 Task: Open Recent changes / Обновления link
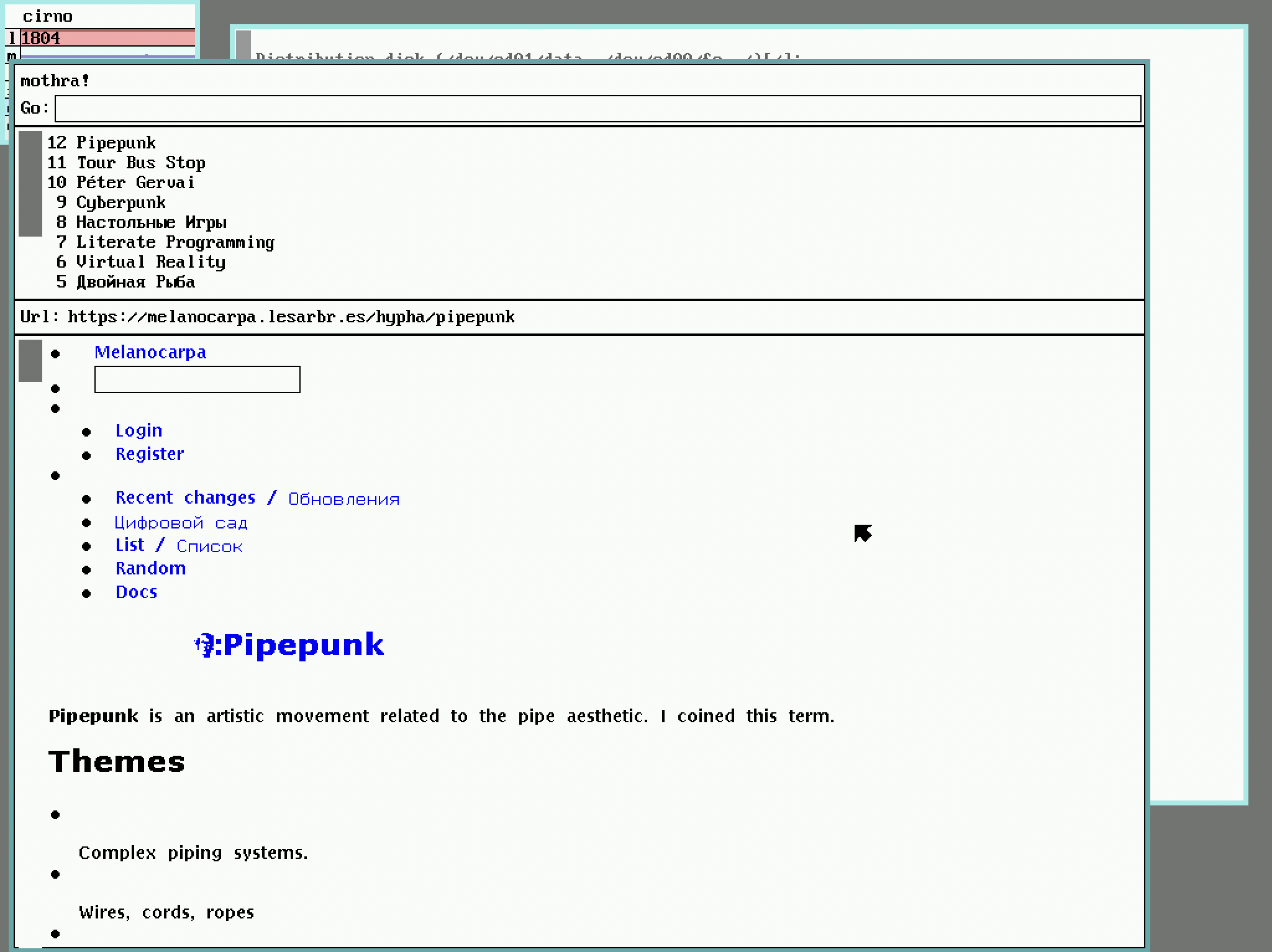pos(258,498)
